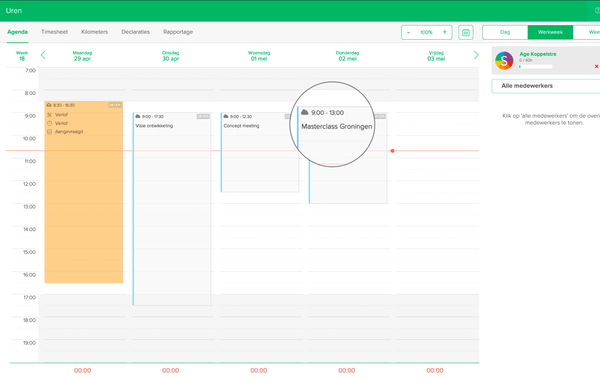Click the Uren title in header
600x378 pixels.
click(14, 11)
